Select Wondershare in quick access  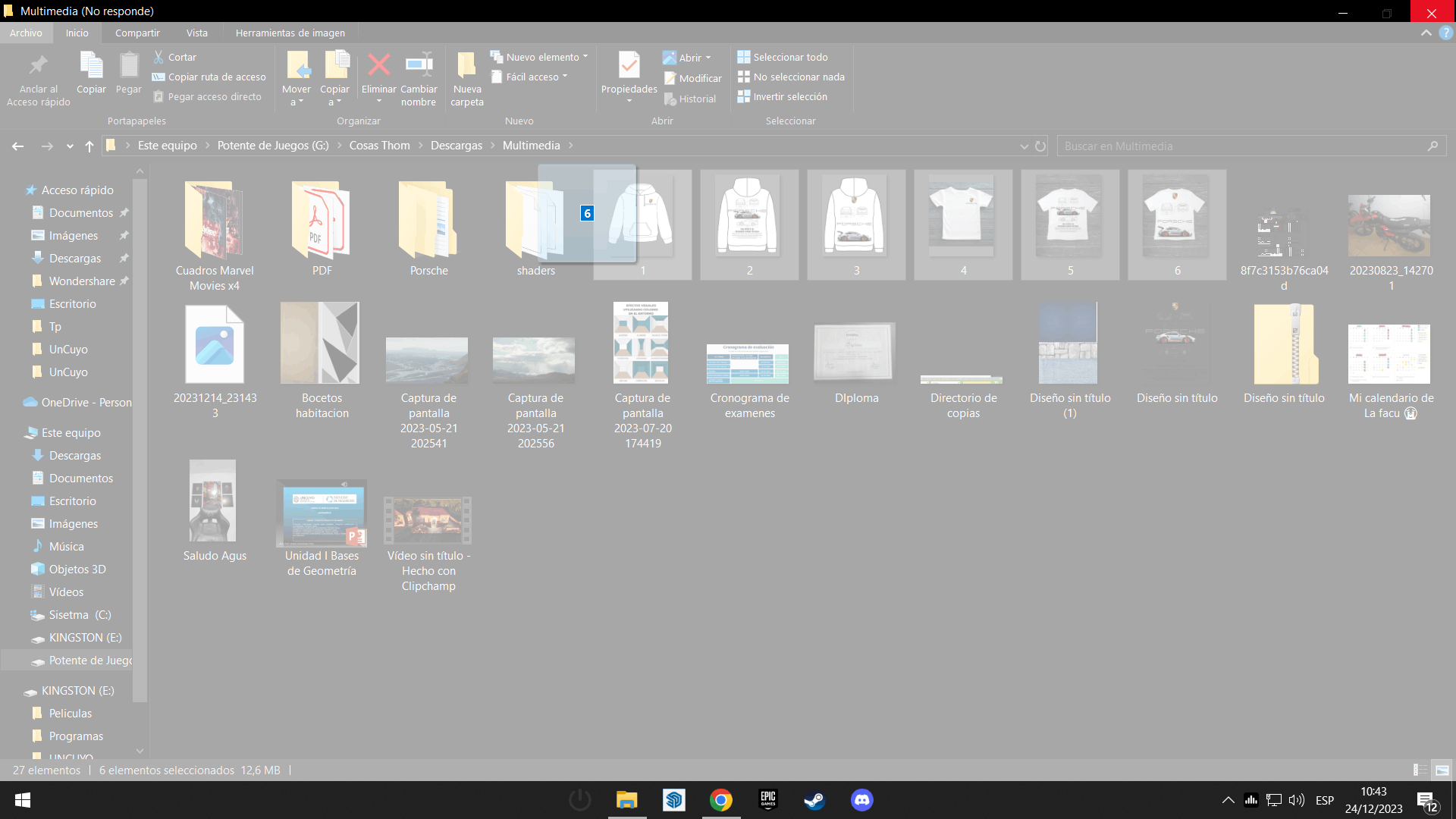pos(82,281)
